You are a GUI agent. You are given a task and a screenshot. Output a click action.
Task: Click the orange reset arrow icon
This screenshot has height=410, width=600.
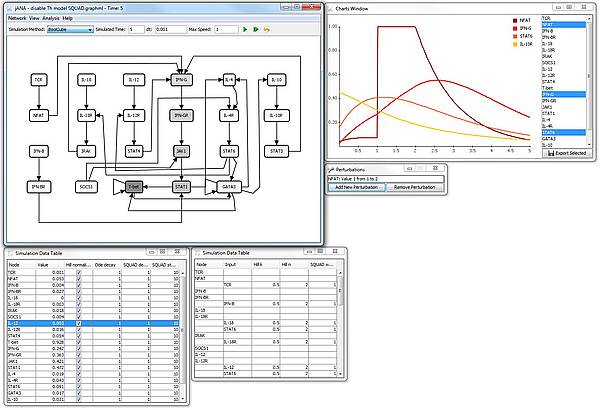point(267,30)
